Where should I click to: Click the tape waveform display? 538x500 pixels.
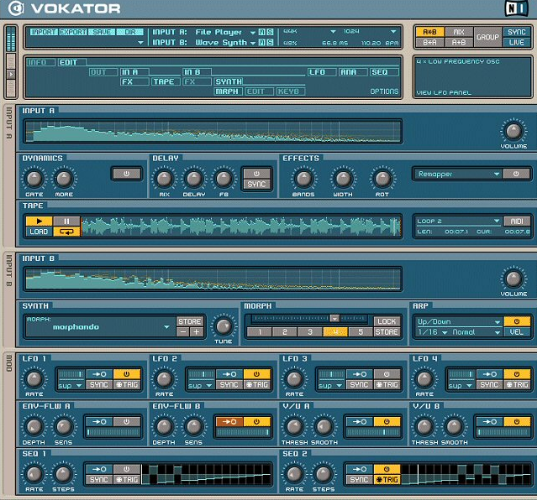tap(241, 226)
